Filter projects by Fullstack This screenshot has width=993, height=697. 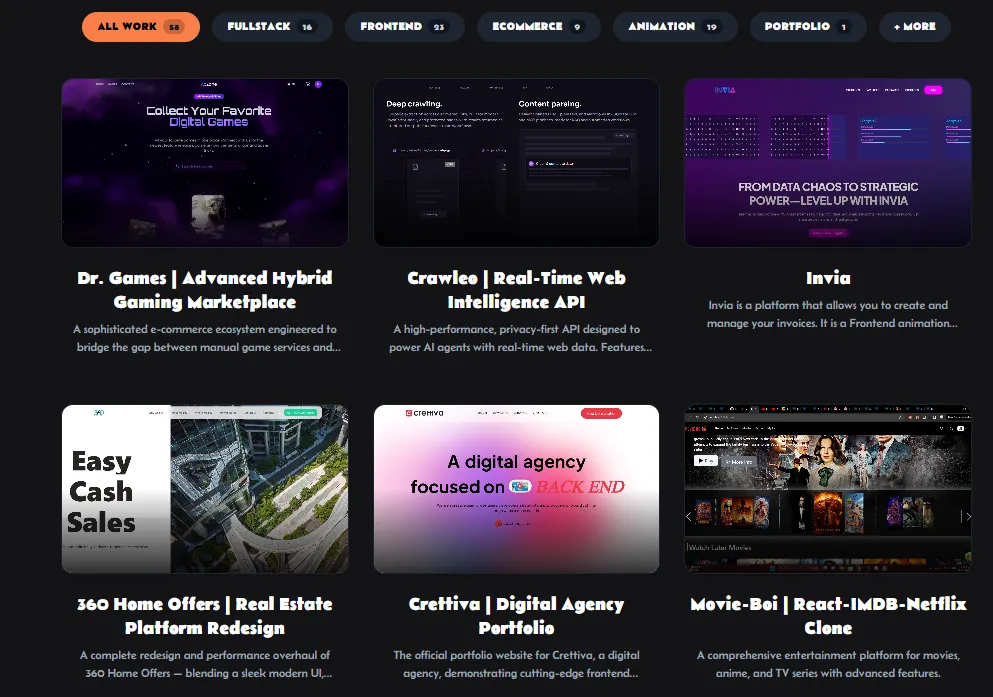pos(270,27)
